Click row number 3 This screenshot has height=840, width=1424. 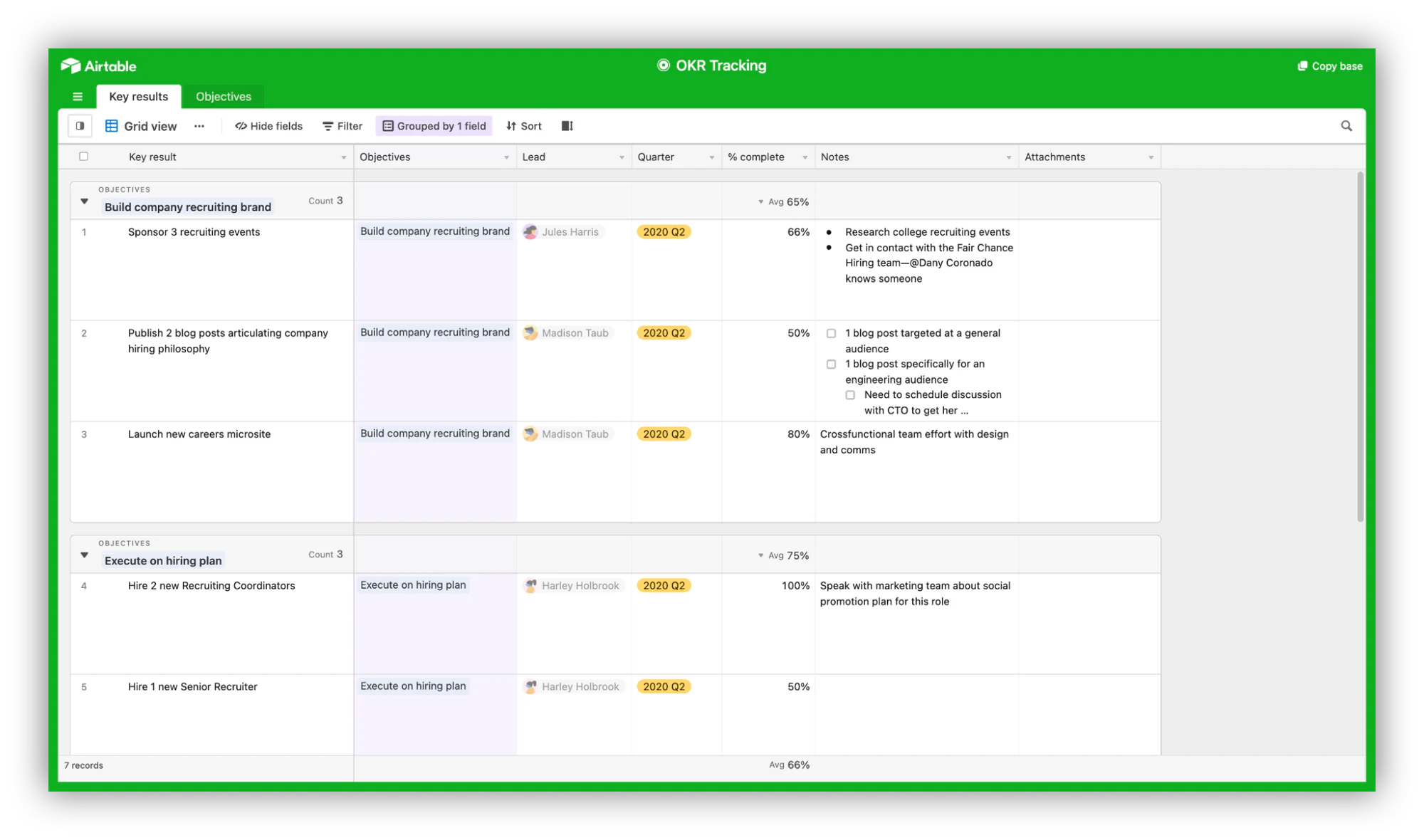click(84, 434)
